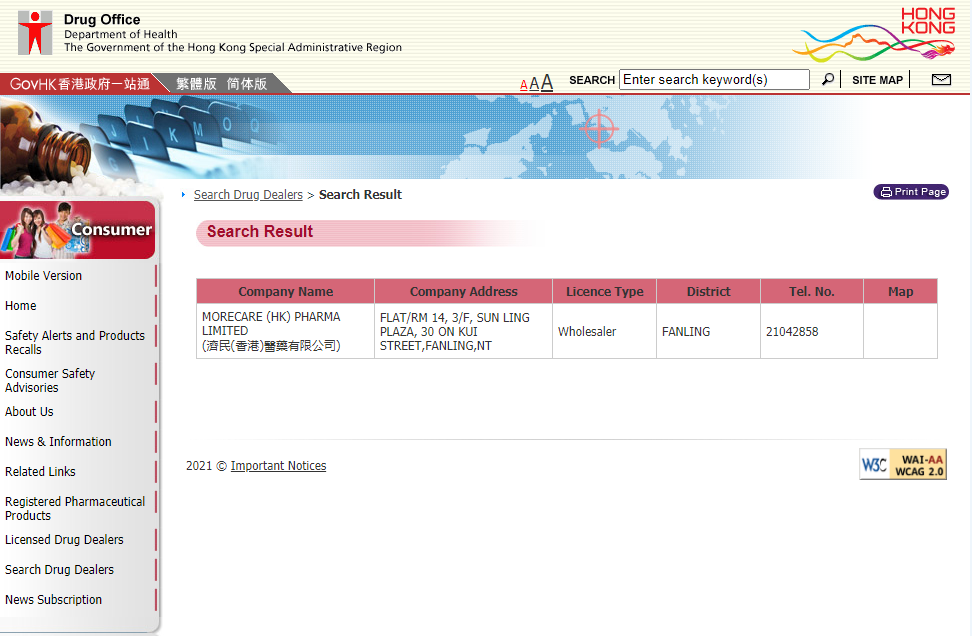
Task: Click the SEARCH label beside the field
Action: [x=592, y=80]
